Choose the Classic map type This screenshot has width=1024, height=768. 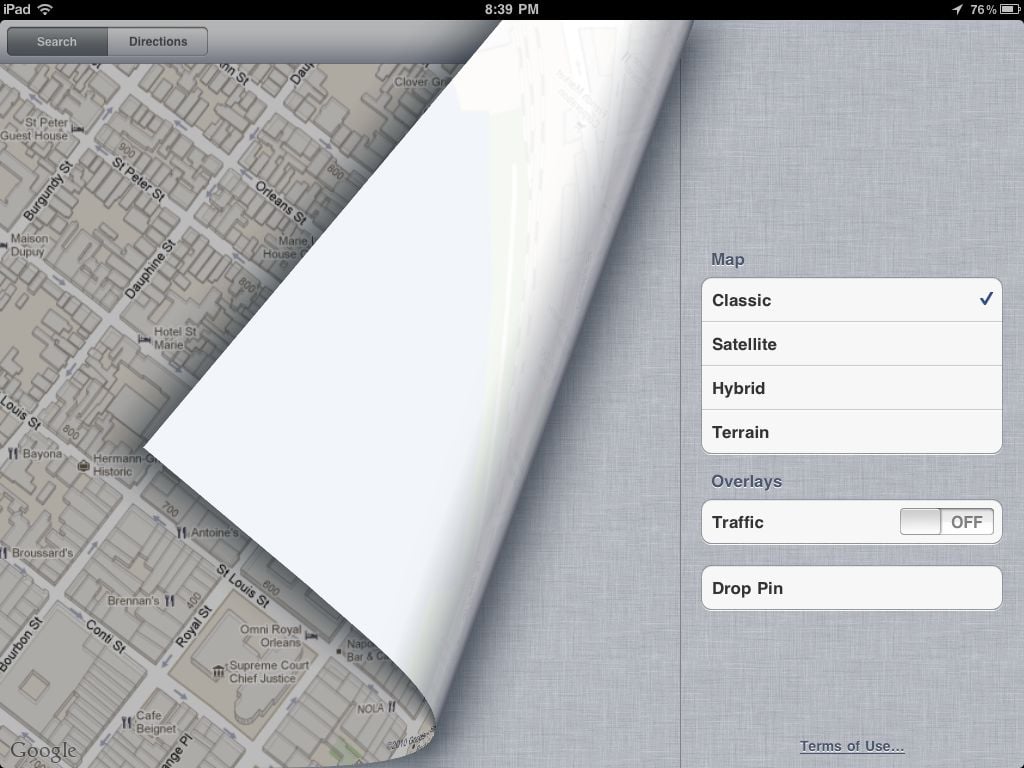pos(852,300)
